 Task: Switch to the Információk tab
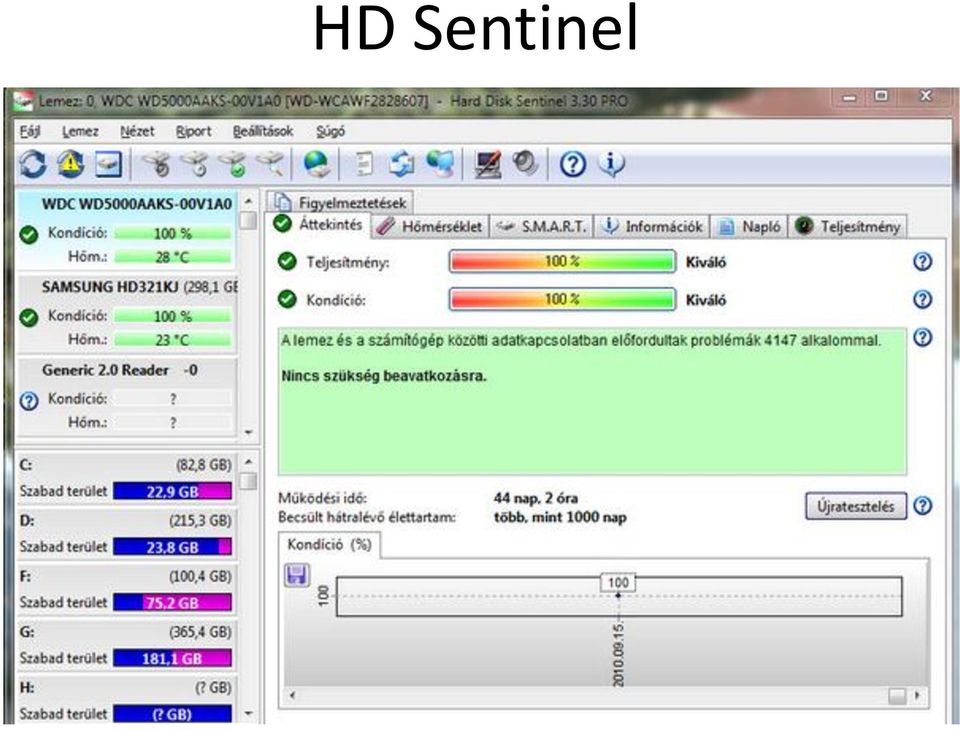[652, 227]
